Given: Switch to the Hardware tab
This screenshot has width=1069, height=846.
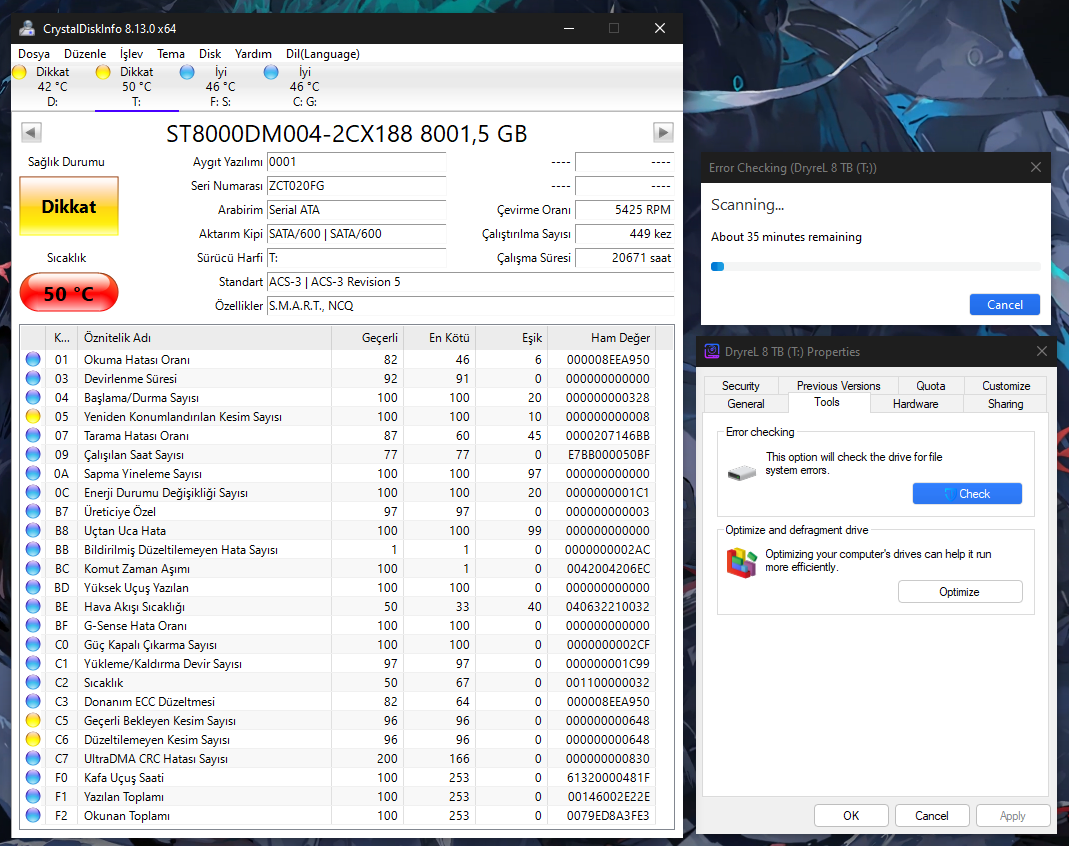Looking at the screenshot, I should pos(916,404).
